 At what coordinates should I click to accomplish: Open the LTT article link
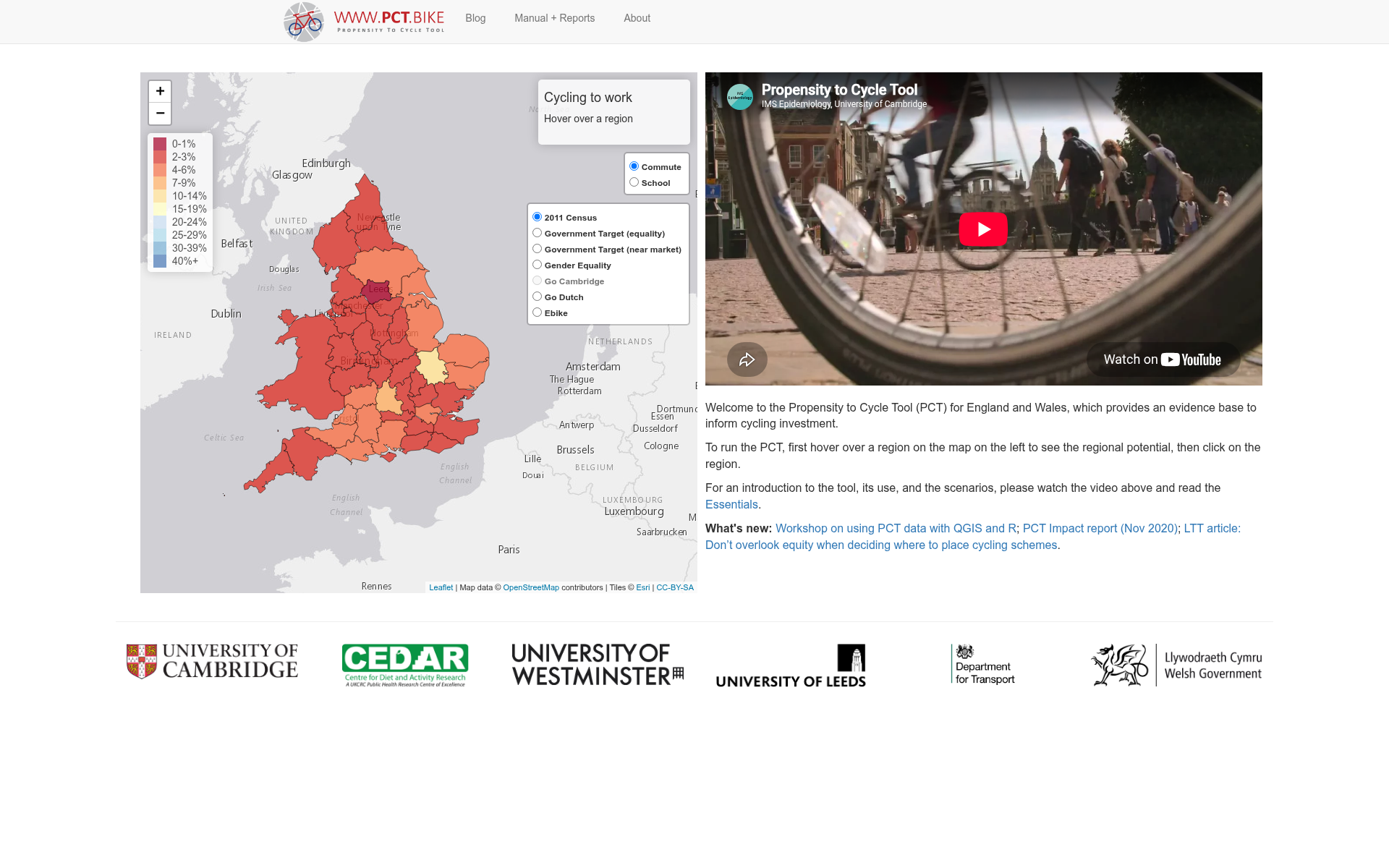point(973,537)
